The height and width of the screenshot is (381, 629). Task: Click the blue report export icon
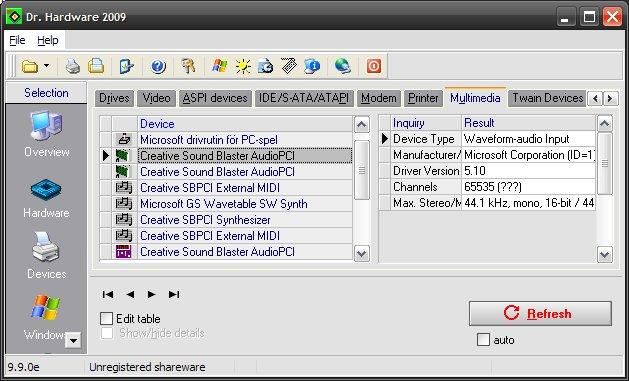click(126, 66)
